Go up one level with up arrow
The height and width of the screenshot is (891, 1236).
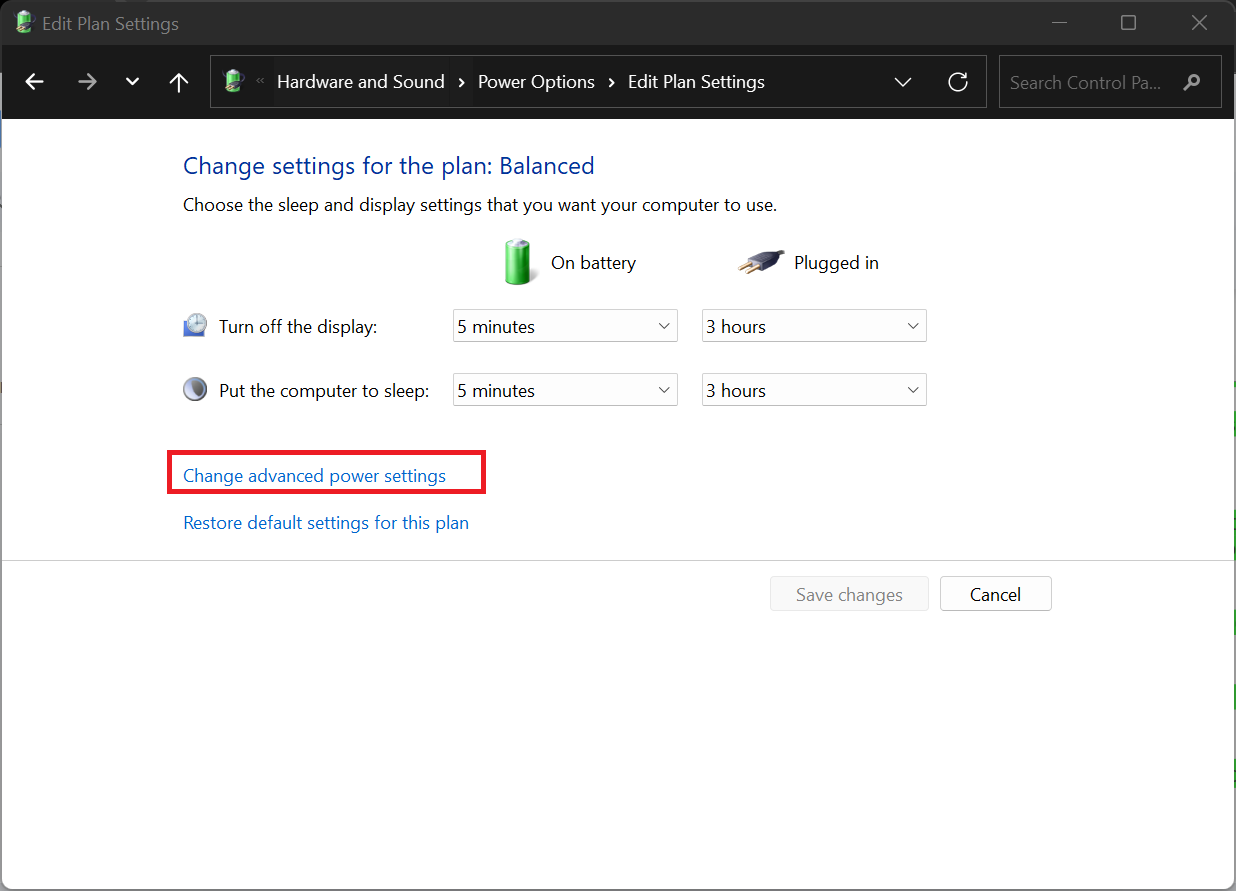(x=179, y=82)
